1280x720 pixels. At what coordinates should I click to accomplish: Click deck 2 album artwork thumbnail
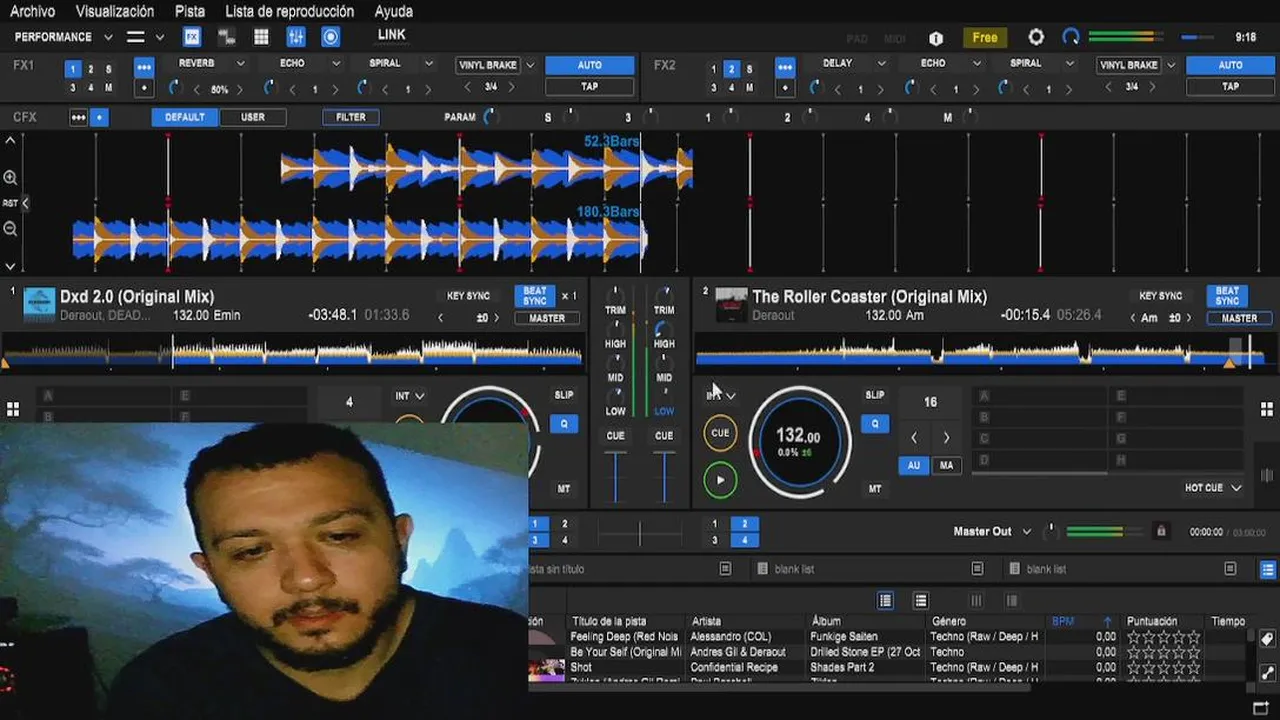pos(731,304)
